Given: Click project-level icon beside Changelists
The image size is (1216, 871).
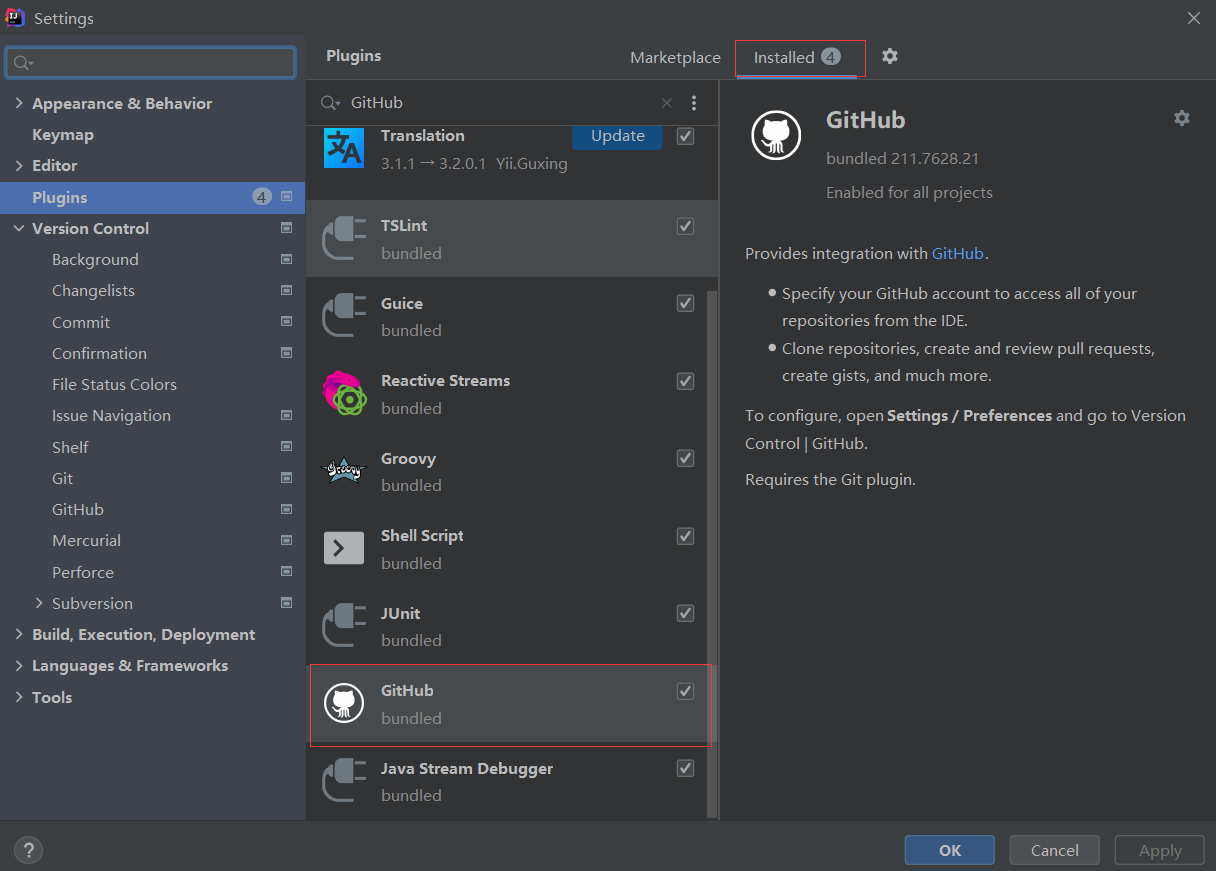Looking at the screenshot, I should pyautogui.click(x=287, y=290).
